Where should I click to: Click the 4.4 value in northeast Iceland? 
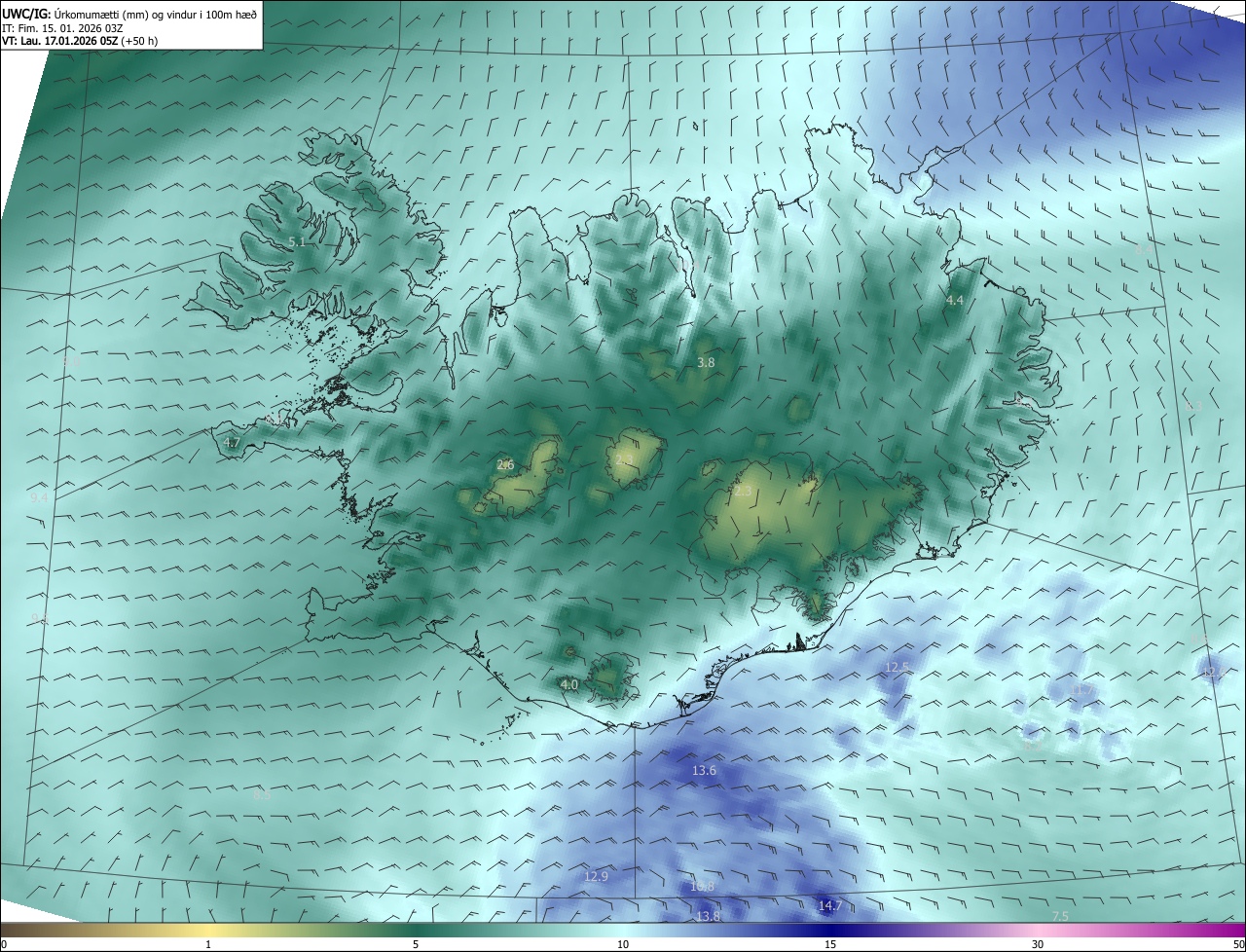tap(954, 301)
